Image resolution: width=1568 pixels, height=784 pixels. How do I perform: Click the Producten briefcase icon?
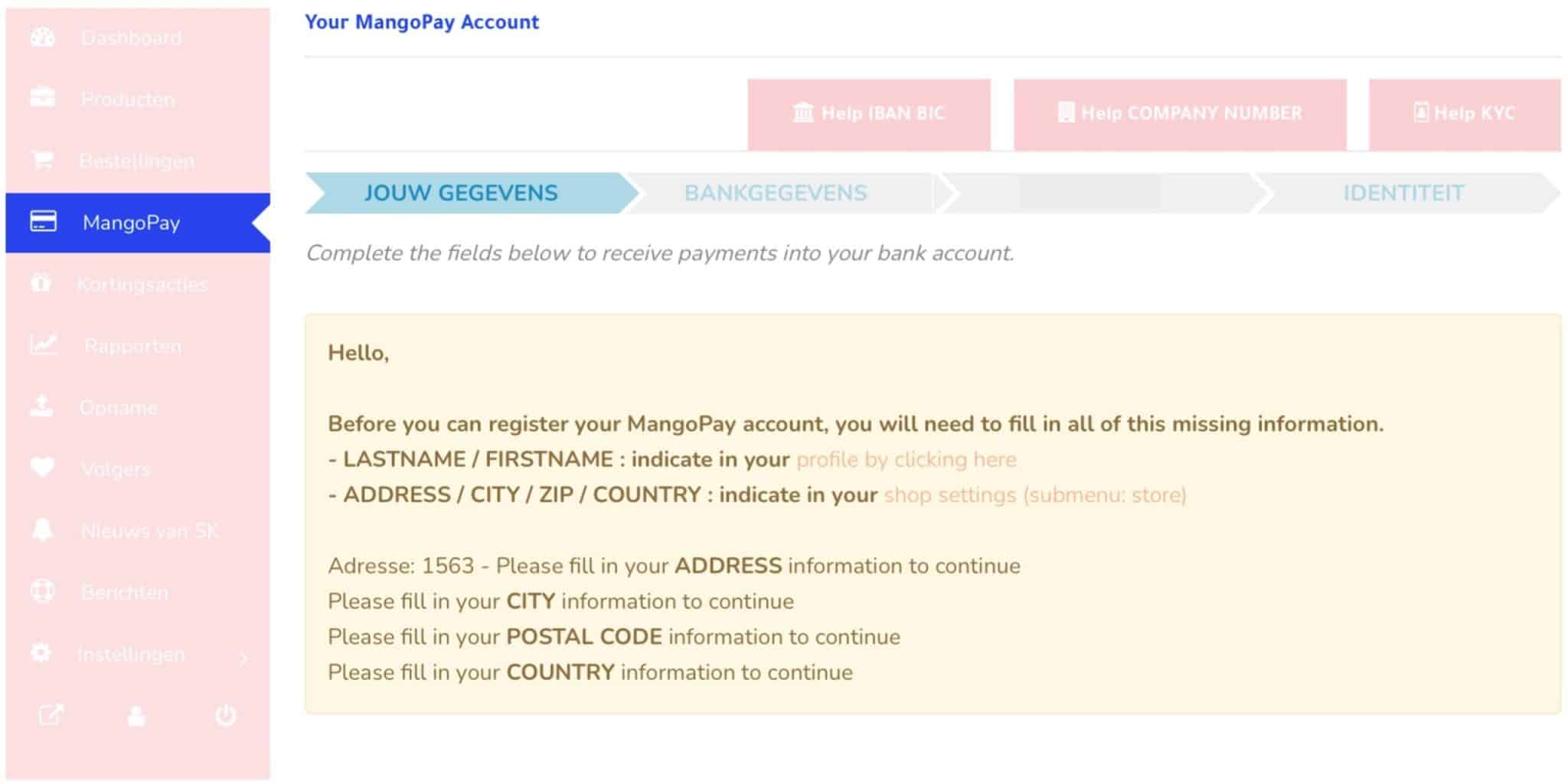coord(43,98)
